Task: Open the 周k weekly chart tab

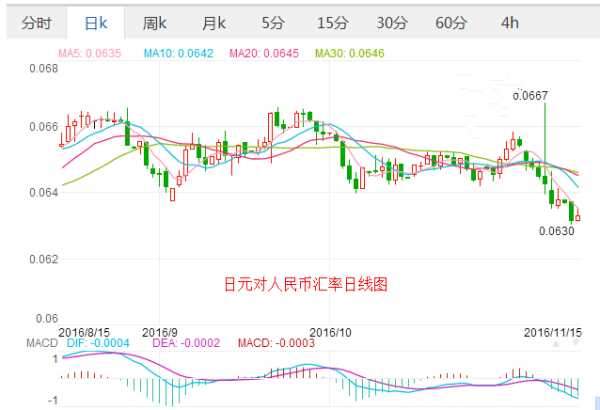Action: pos(155,23)
